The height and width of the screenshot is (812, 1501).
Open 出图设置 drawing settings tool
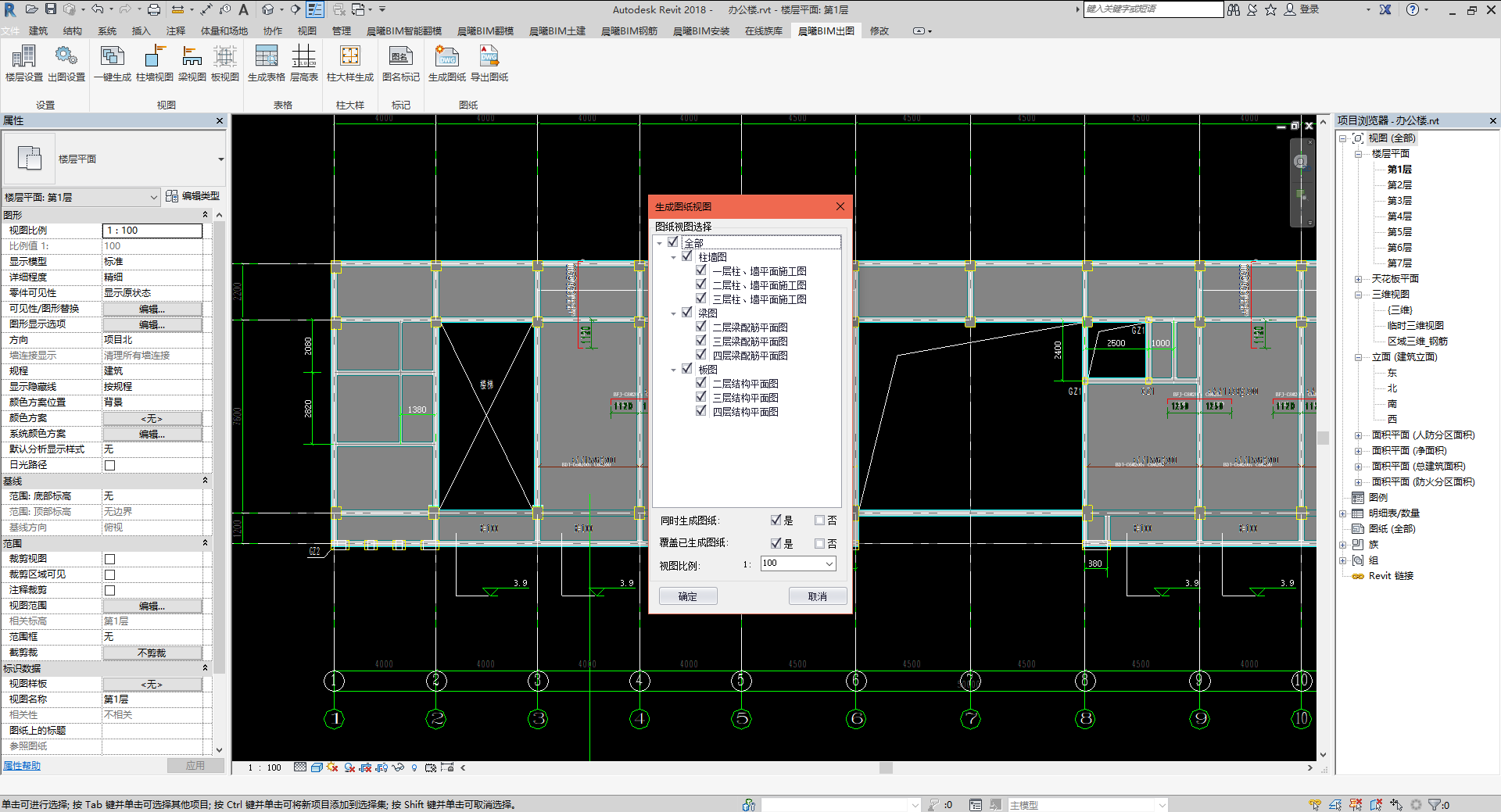[x=66, y=63]
